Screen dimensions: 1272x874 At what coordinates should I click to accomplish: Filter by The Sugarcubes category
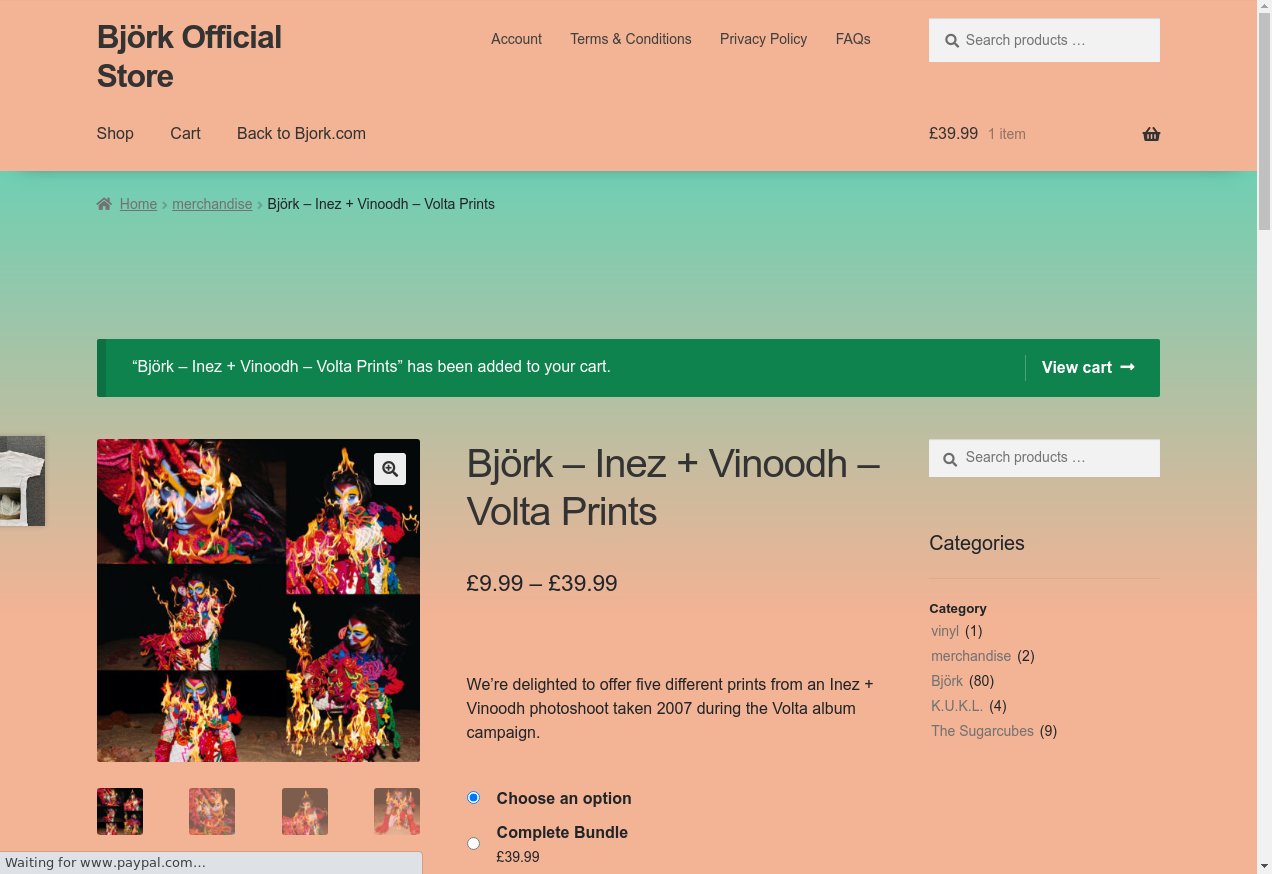click(x=982, y=731)
